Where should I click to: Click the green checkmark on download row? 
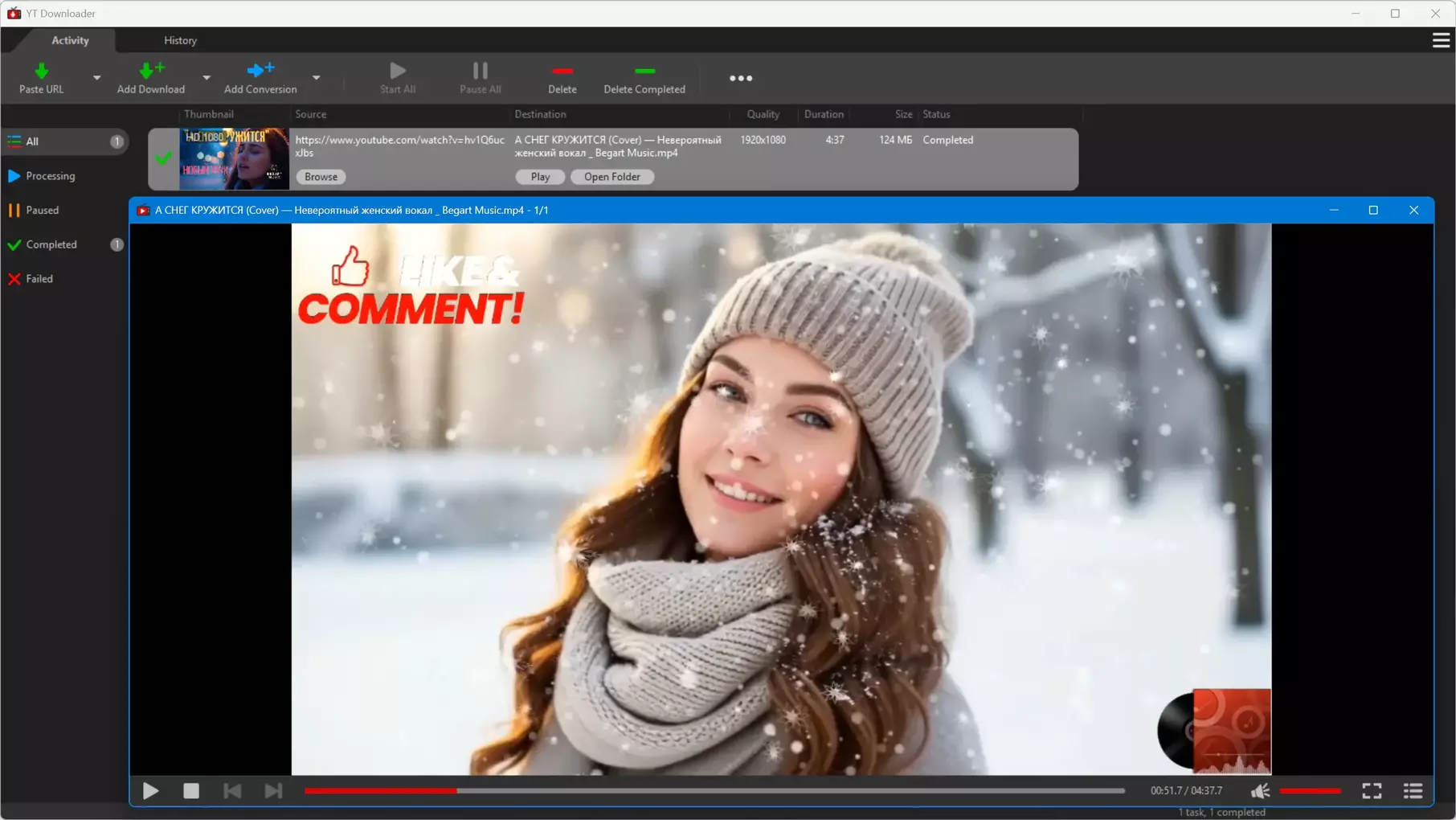point(163,158)
